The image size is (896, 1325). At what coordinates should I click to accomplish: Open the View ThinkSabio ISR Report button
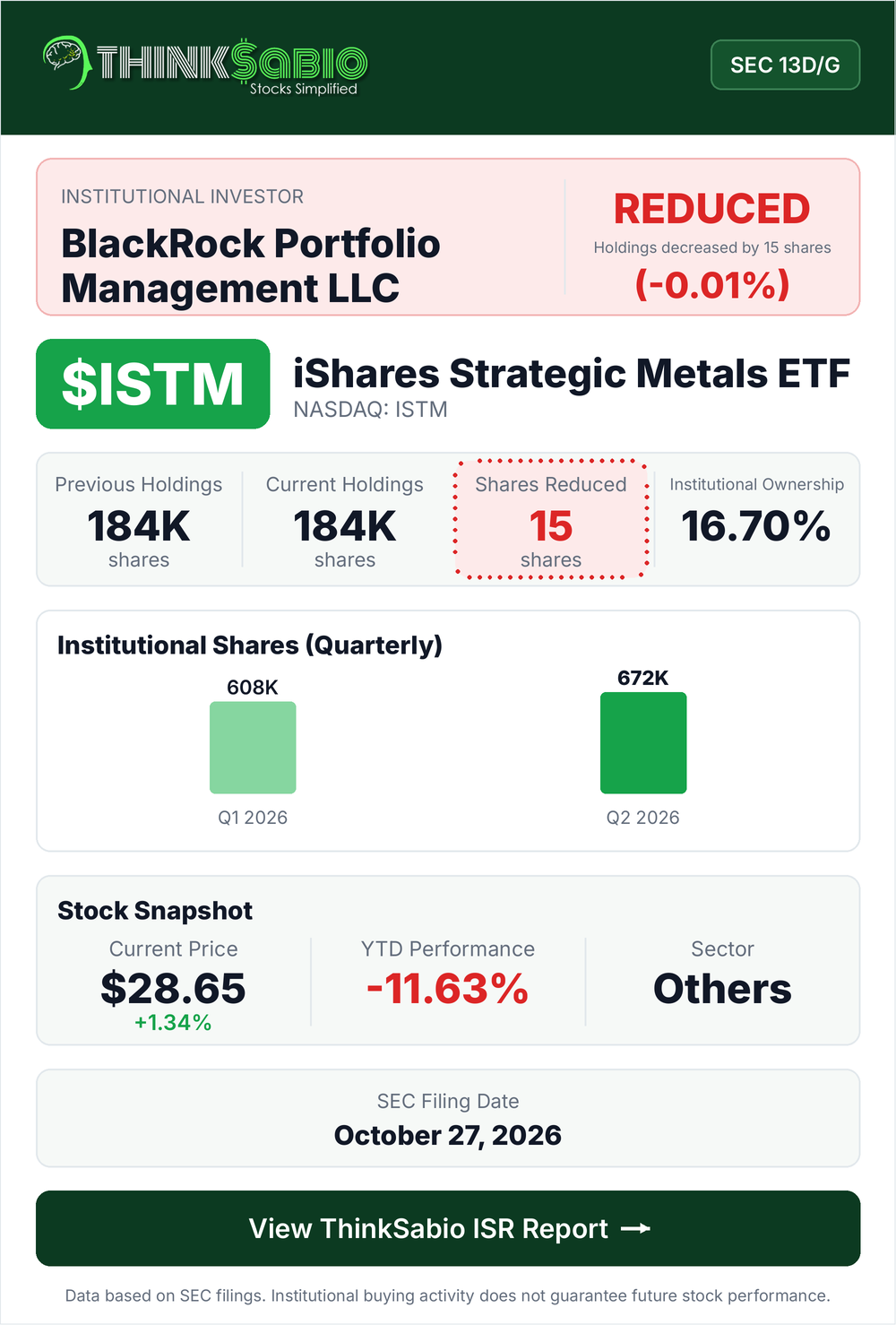tap(448, 1228)
